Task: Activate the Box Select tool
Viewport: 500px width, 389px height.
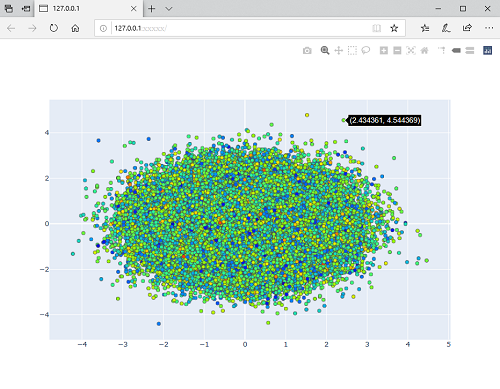Action: [x=352, y=50]
